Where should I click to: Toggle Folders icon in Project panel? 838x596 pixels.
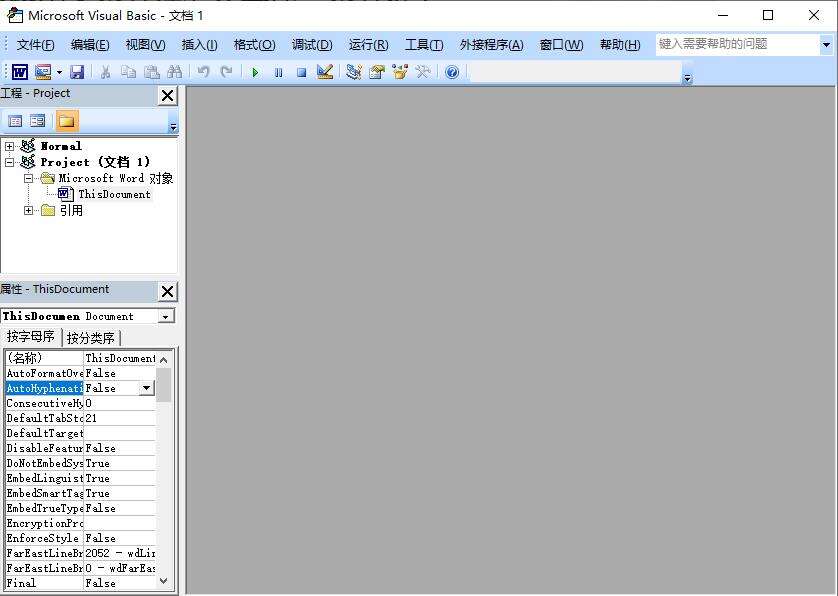coord(67,121)
